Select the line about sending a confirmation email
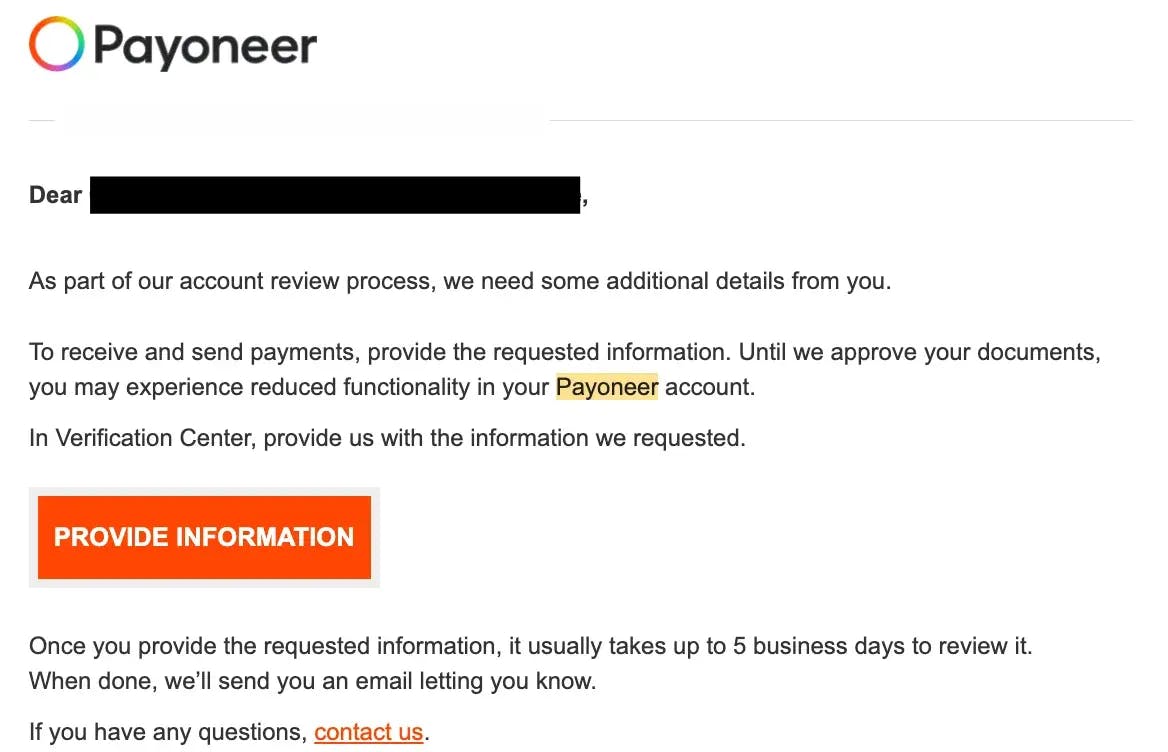Image resolution: width=1168 pixels, height=752 pixels. [x=310, y=680]
